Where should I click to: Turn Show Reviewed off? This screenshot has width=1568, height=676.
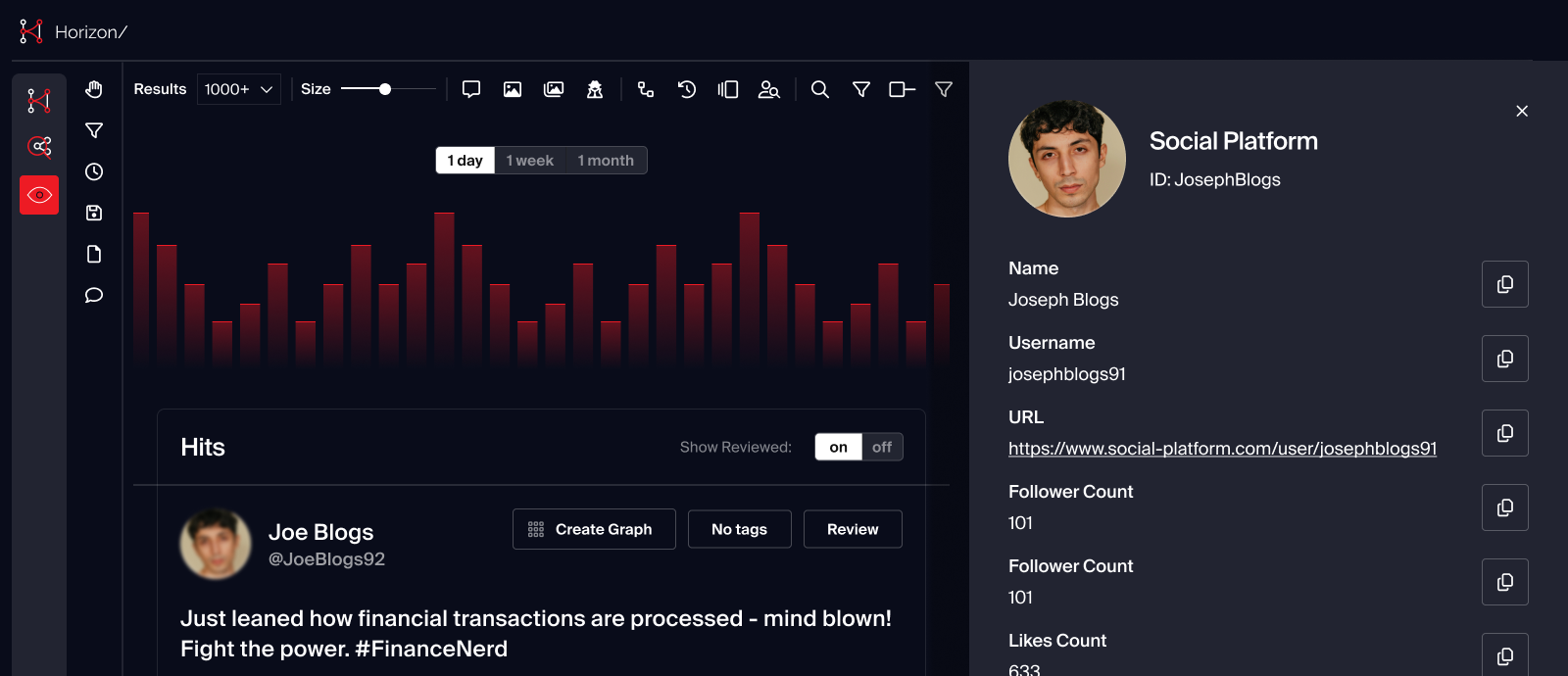(x=882, y=447)
